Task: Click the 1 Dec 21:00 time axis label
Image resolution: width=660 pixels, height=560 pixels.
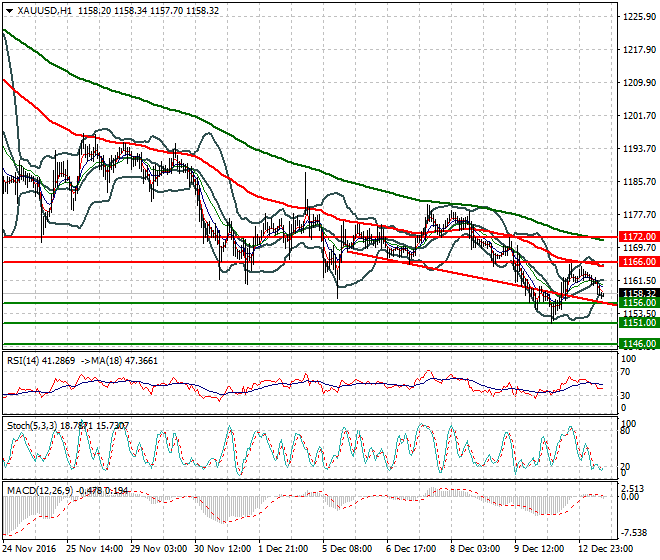Action: click(x=284, y=549)
